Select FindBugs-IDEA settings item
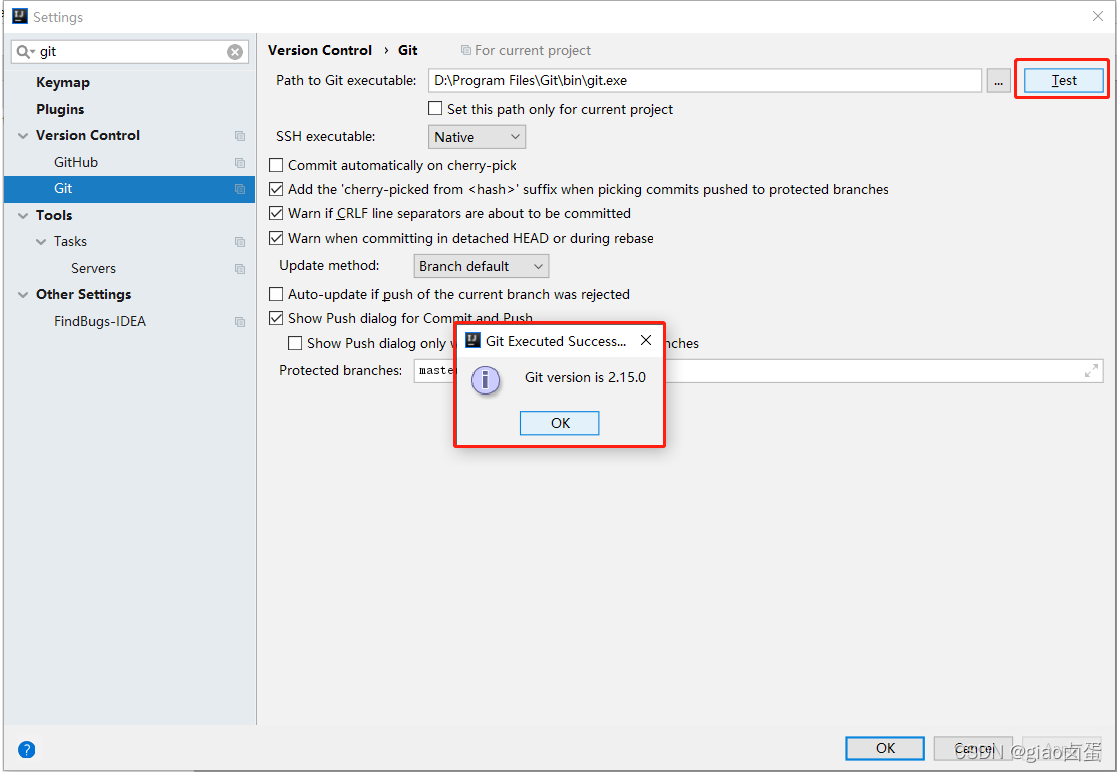 point(100,321)
